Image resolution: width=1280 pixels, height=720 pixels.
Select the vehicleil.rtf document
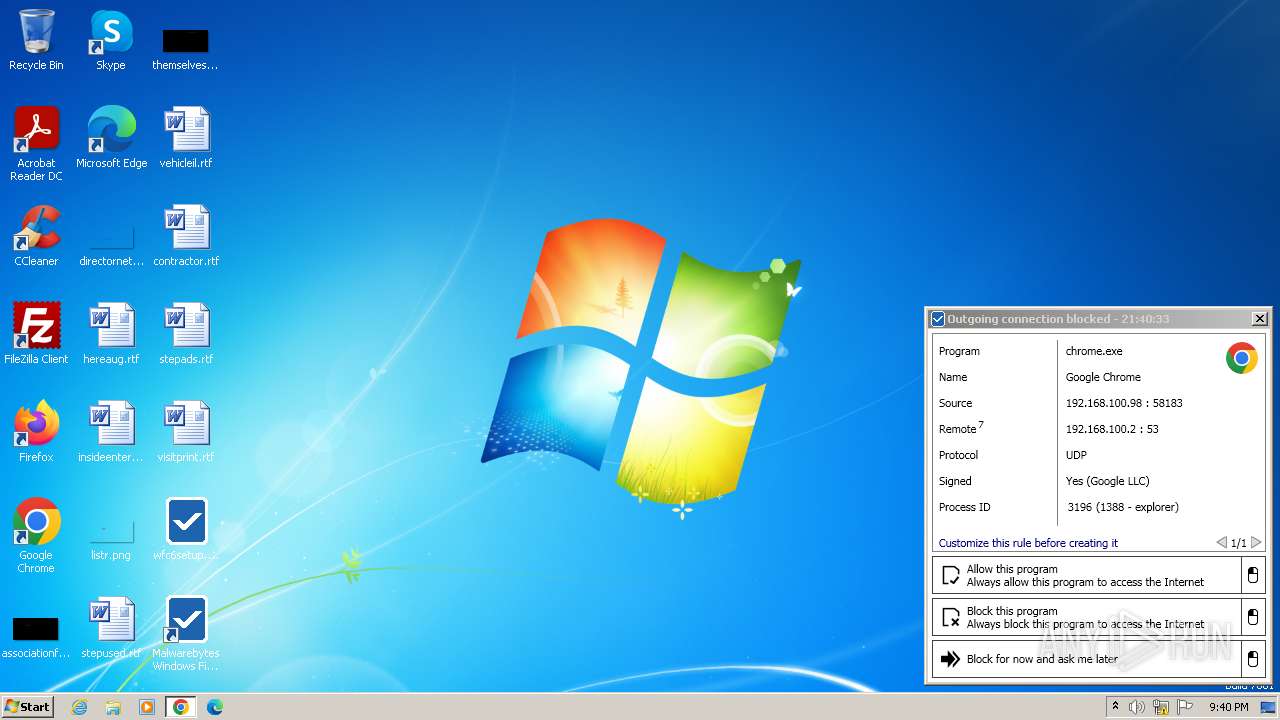[186, 138]
